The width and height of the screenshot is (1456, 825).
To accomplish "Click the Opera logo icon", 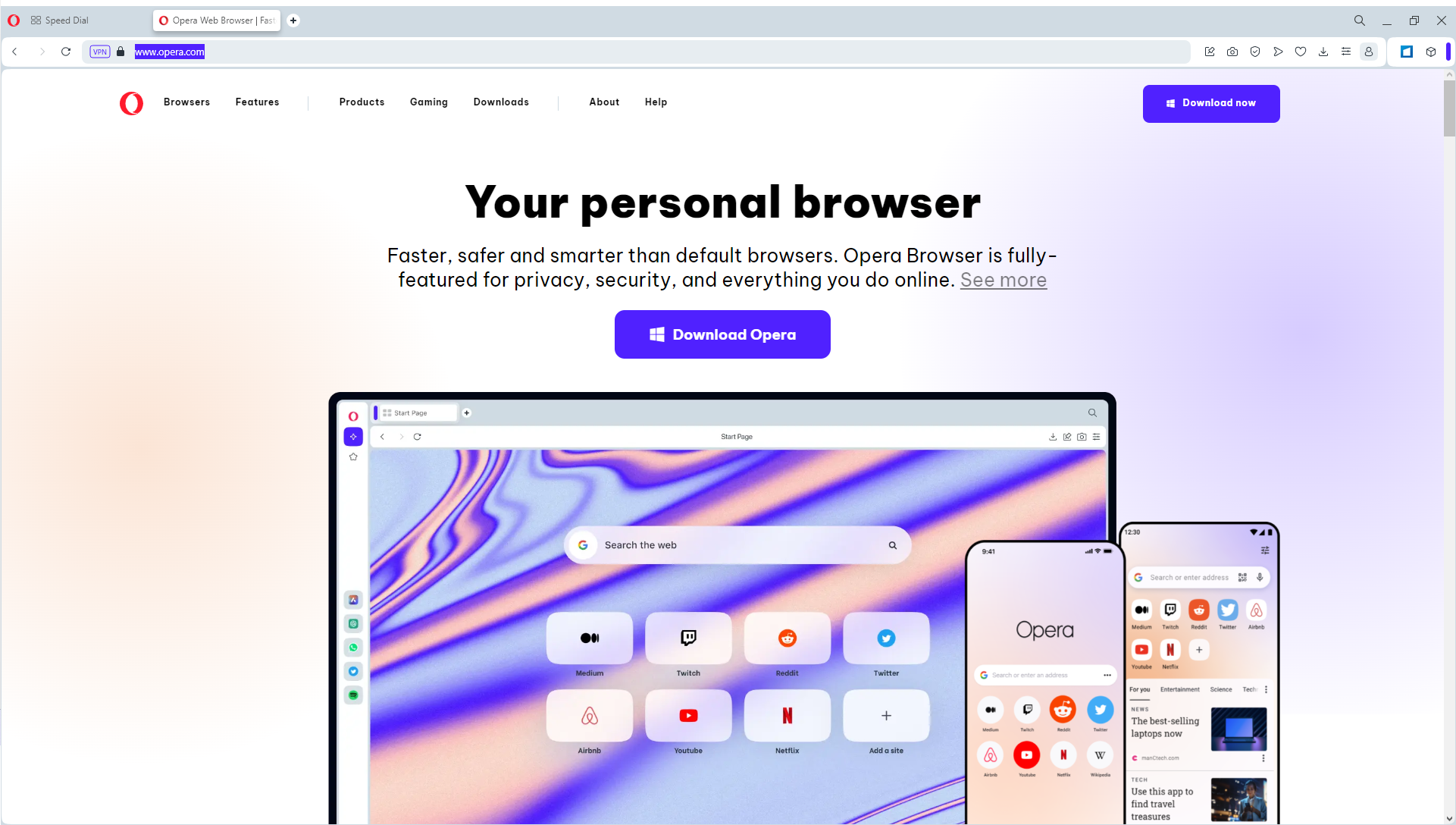I will (131, 101).
